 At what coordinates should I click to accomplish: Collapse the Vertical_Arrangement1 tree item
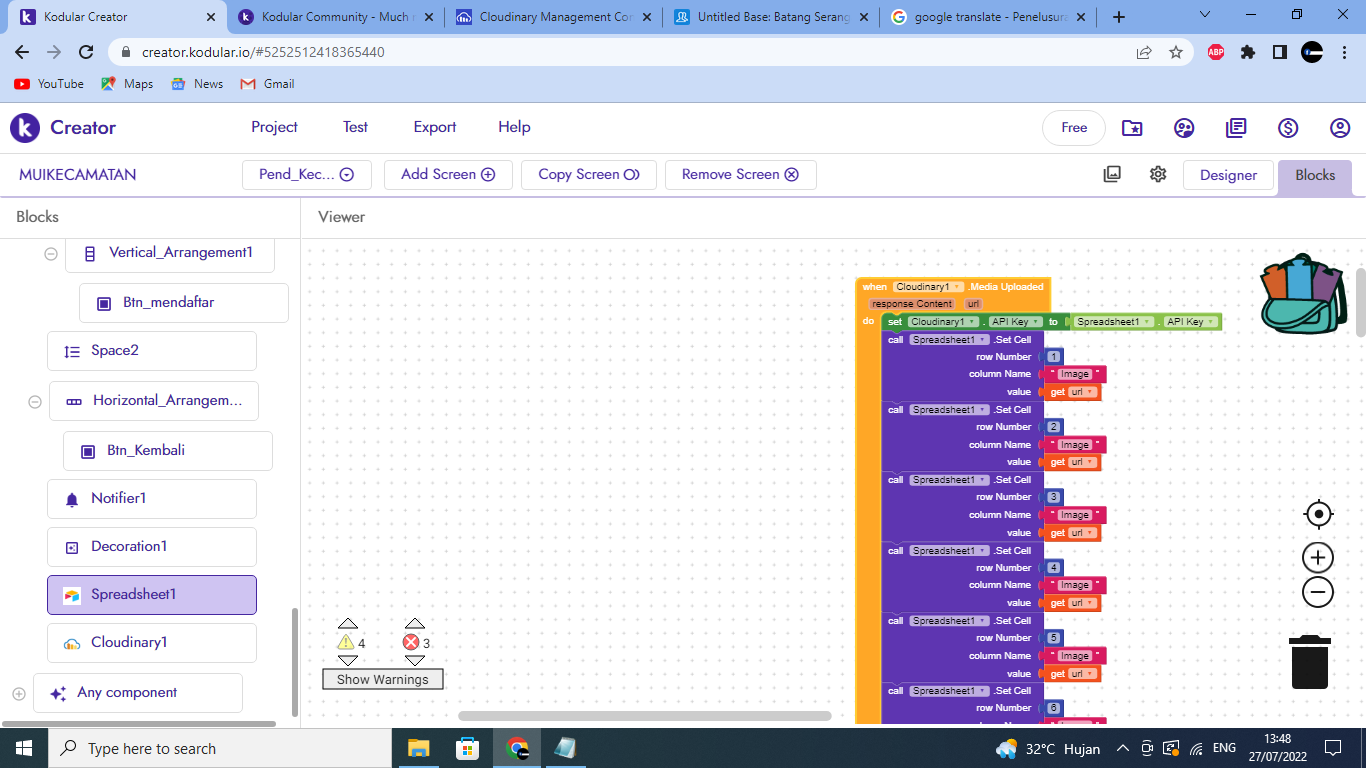click(x=50, y=253)
